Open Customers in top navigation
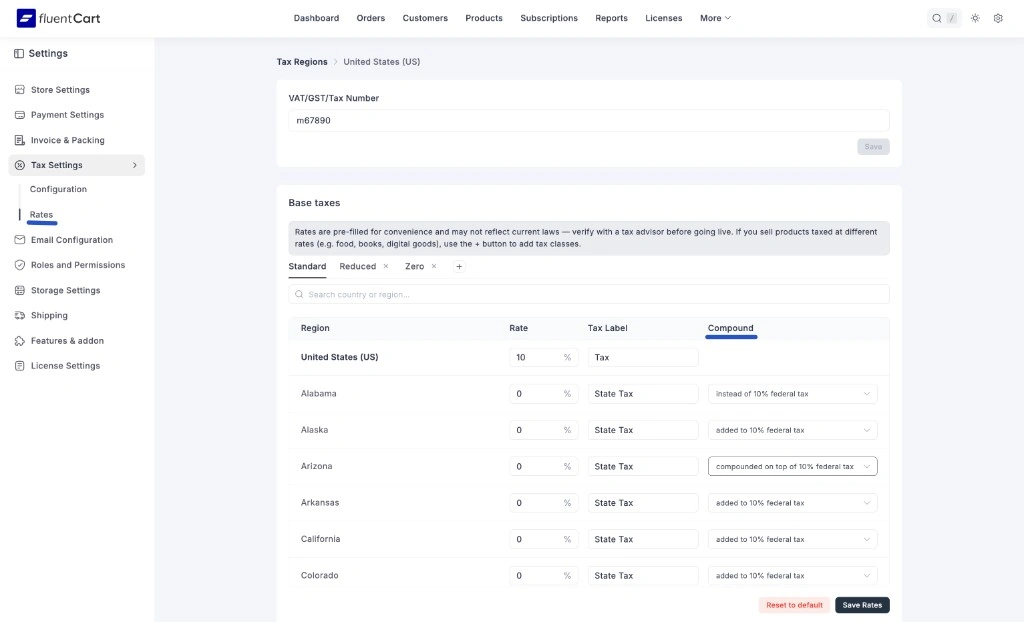Viewport: 1024px width, 622px height. (x=425, y=18)
